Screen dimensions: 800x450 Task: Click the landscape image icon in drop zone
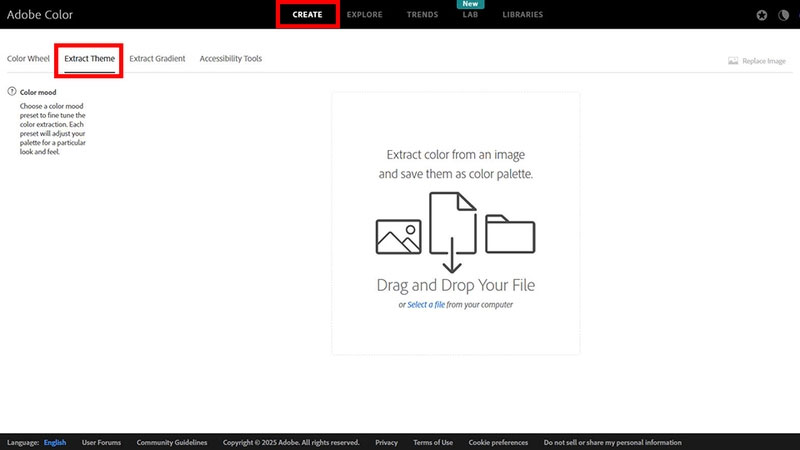point(398,236)
